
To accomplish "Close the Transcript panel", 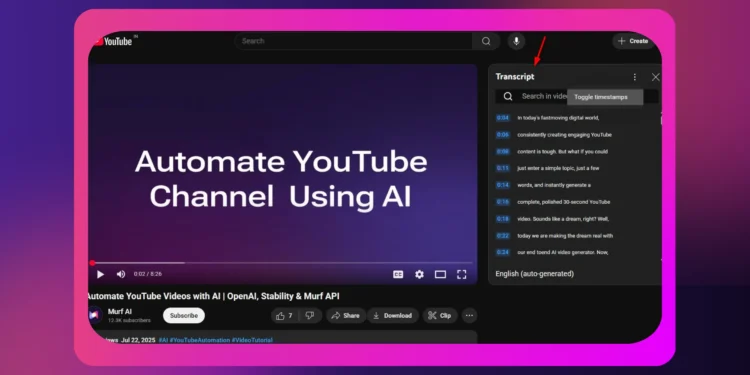I will click(x=655, y=77).
